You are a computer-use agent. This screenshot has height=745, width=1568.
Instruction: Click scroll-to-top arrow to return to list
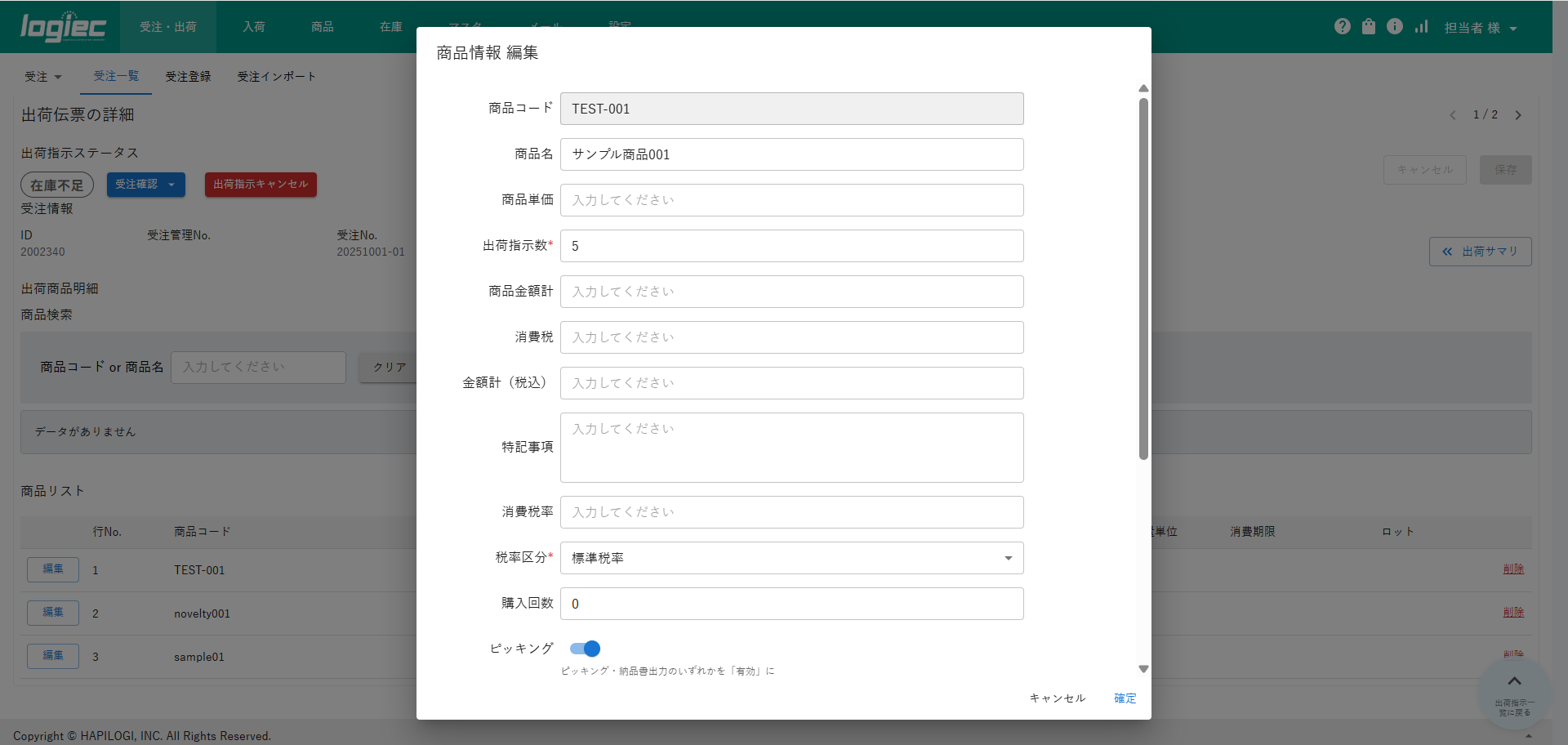1514,690
